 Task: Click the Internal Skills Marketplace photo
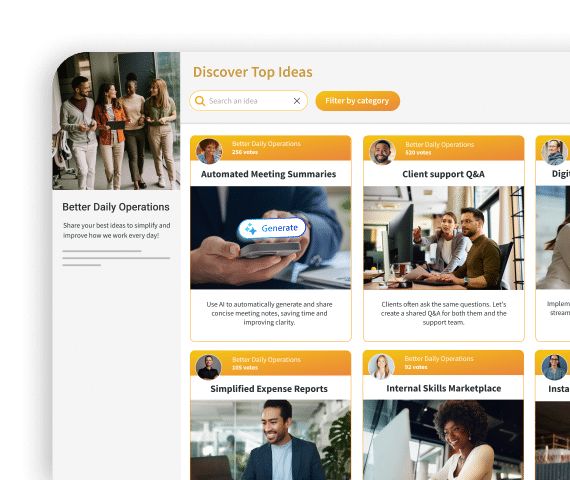[x=443, y=440]
